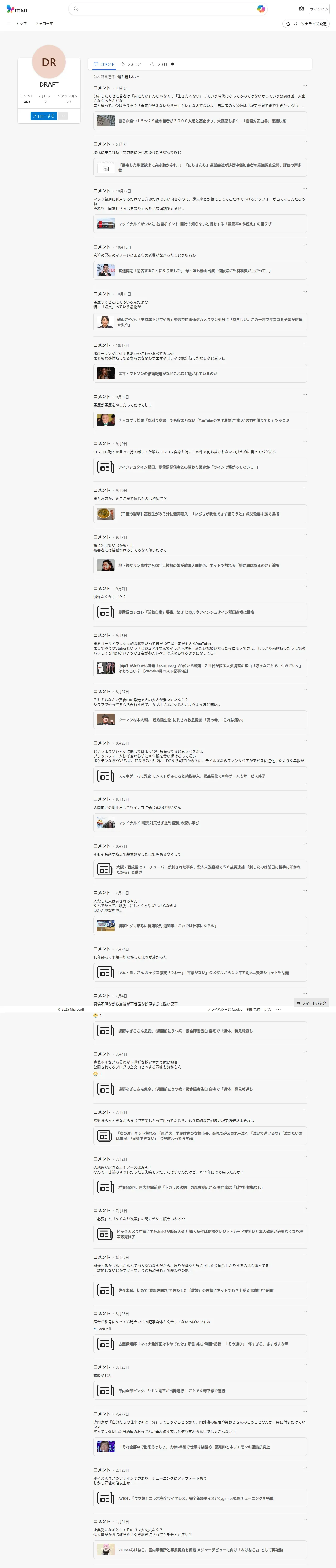Open the エマ・ワトソン article thumbnail

tap(105, 374)
